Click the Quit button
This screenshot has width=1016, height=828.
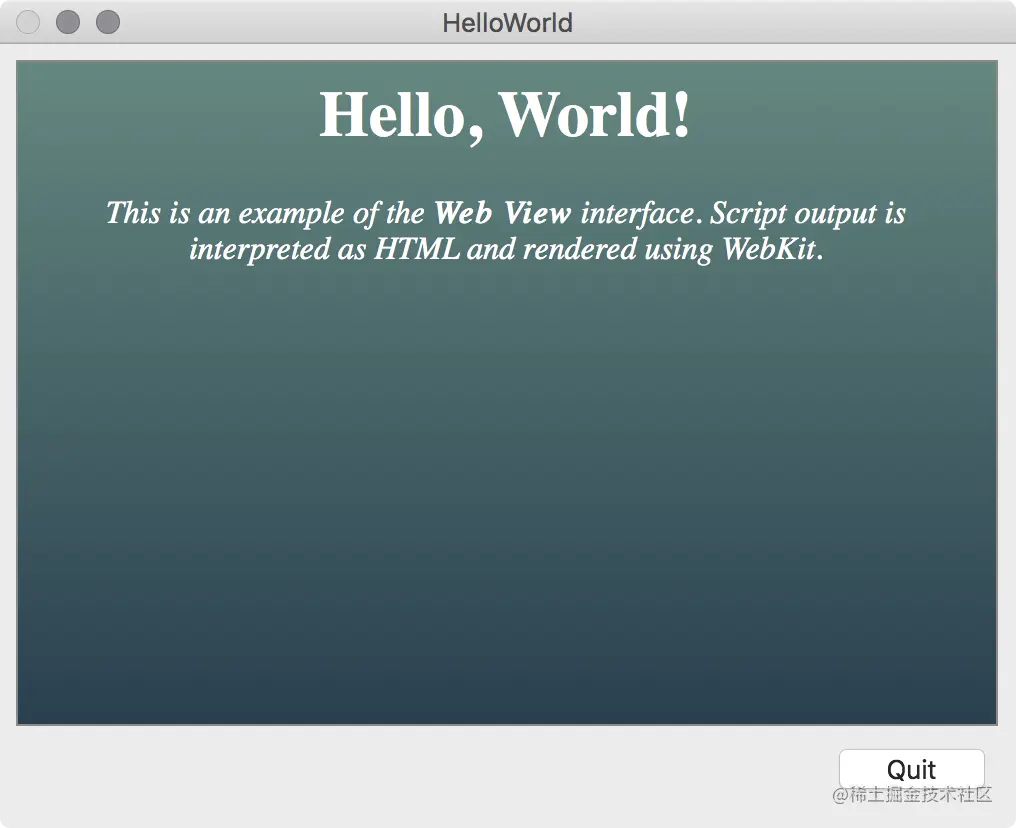(x=911, y=769)
